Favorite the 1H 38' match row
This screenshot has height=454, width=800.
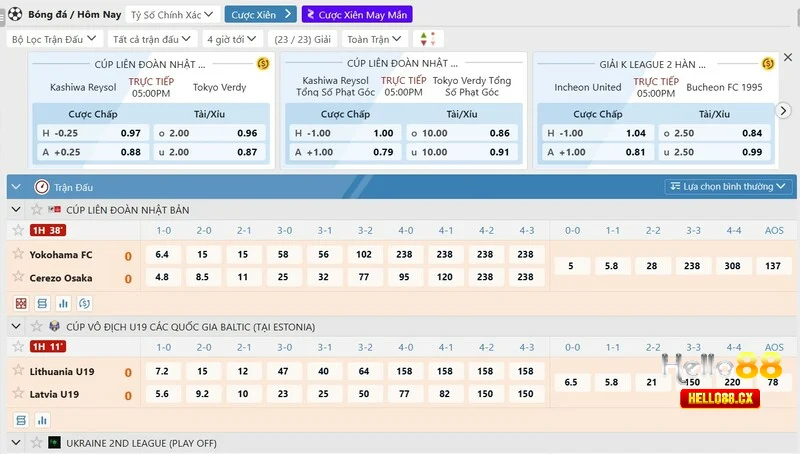[x=18, y=230]
